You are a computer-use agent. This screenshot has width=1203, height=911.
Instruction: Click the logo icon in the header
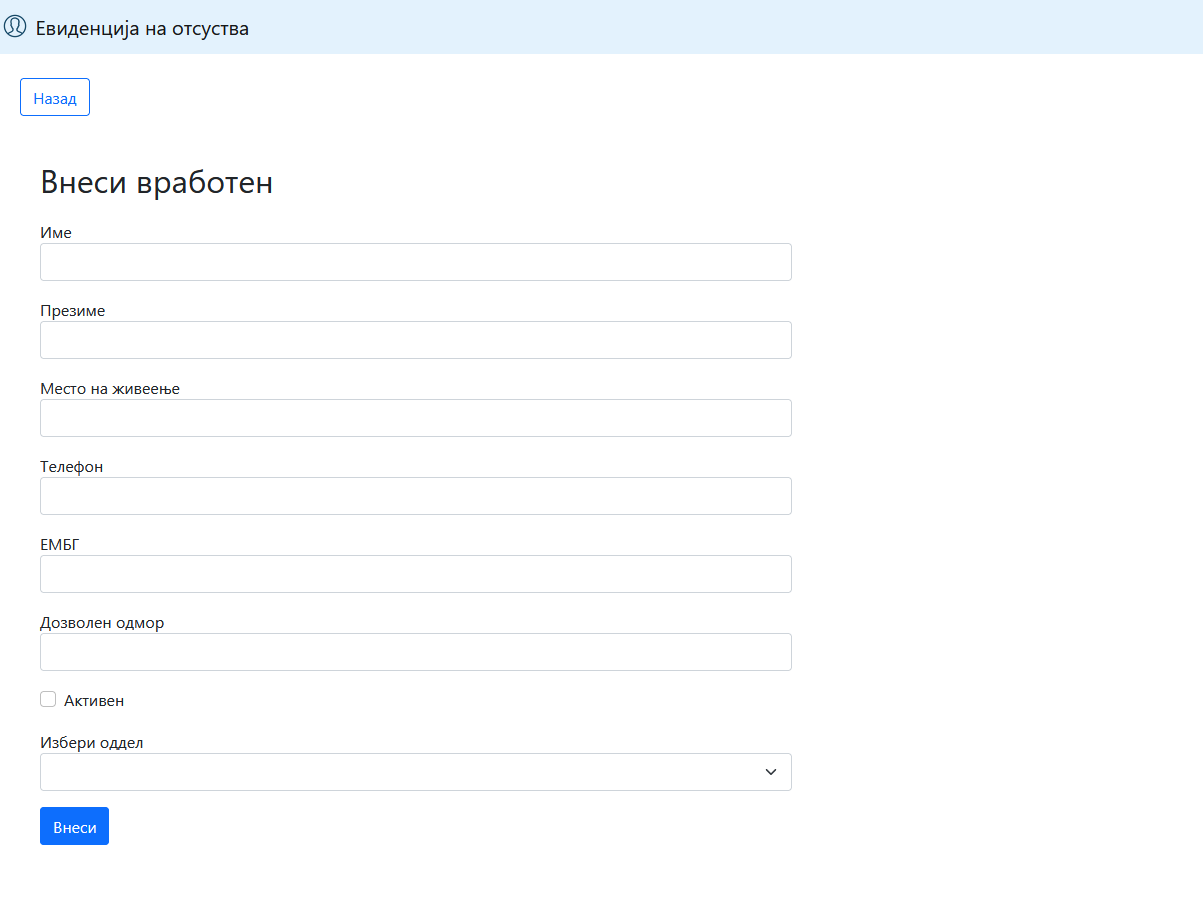point(15,27)
